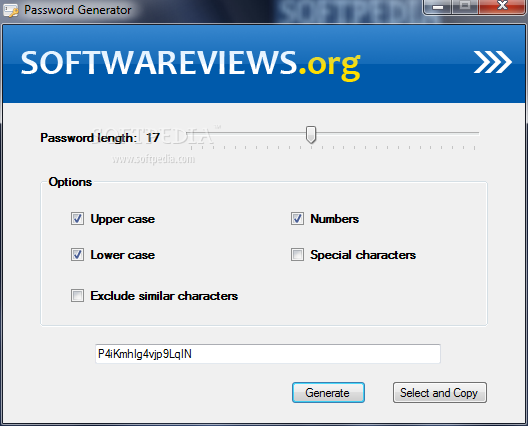Uncheck the Numbers option
This screenshot has width=528, height=426.
coord(297,219)
